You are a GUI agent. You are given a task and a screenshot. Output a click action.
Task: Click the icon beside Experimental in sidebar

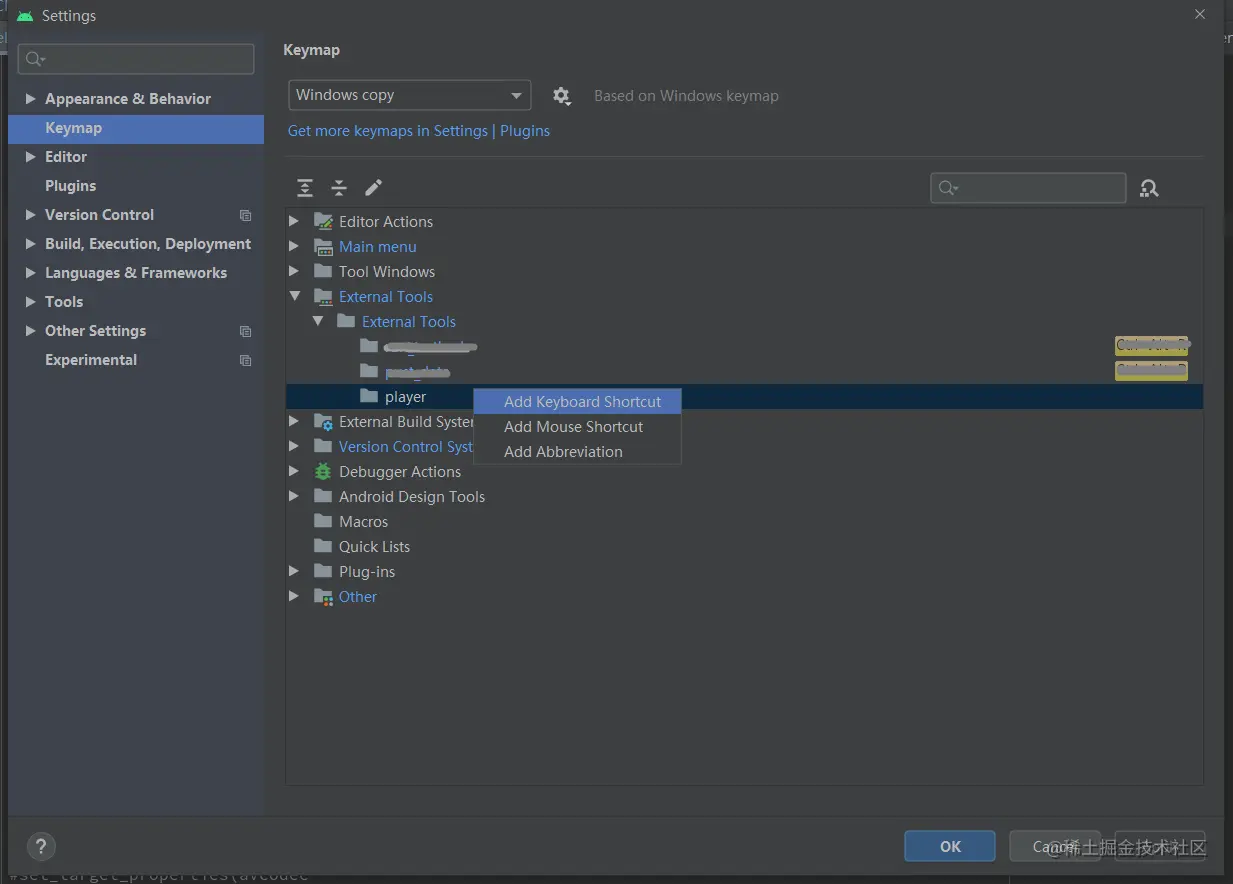click(x=245, y=360)
